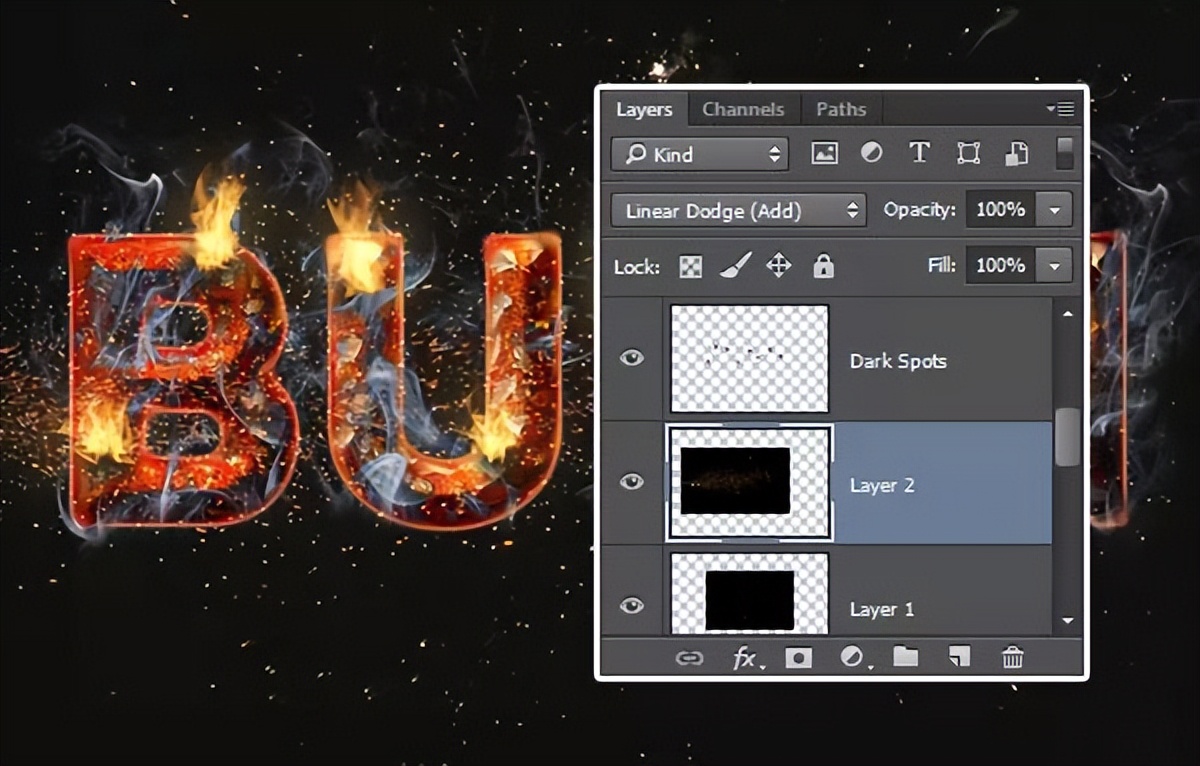This screenshot has height=766, width=1200.
Task: Click the layers scroll down arrow
Action: point(1067,621)
